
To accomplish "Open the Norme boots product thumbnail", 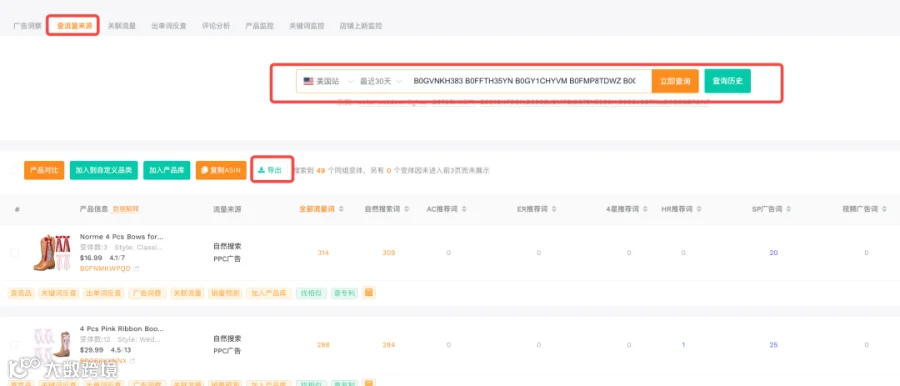I will pyautogui.click(x=52, y=253).
